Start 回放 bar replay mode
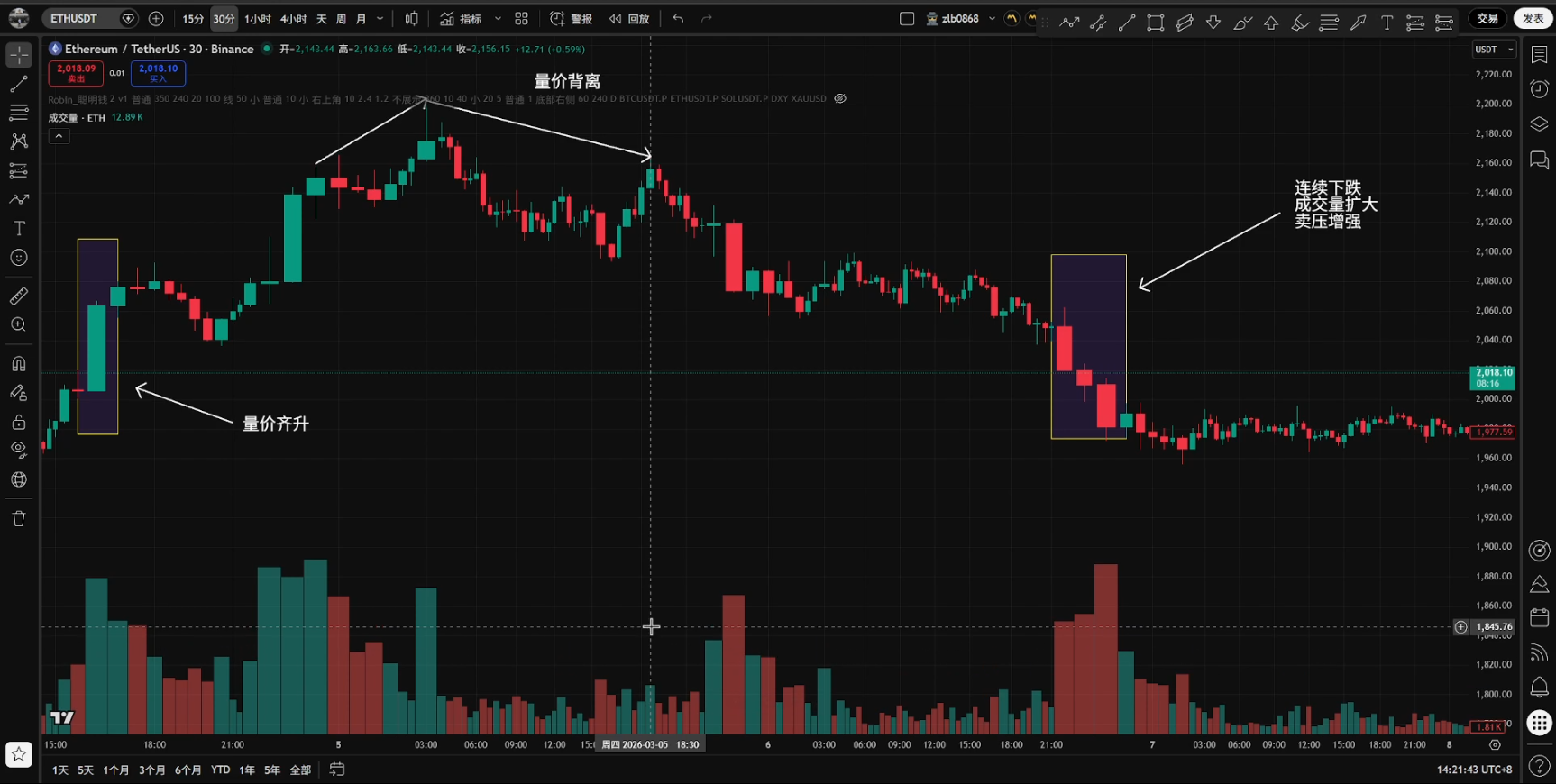This screenshot has width=1556, height=784. point(629,19)
